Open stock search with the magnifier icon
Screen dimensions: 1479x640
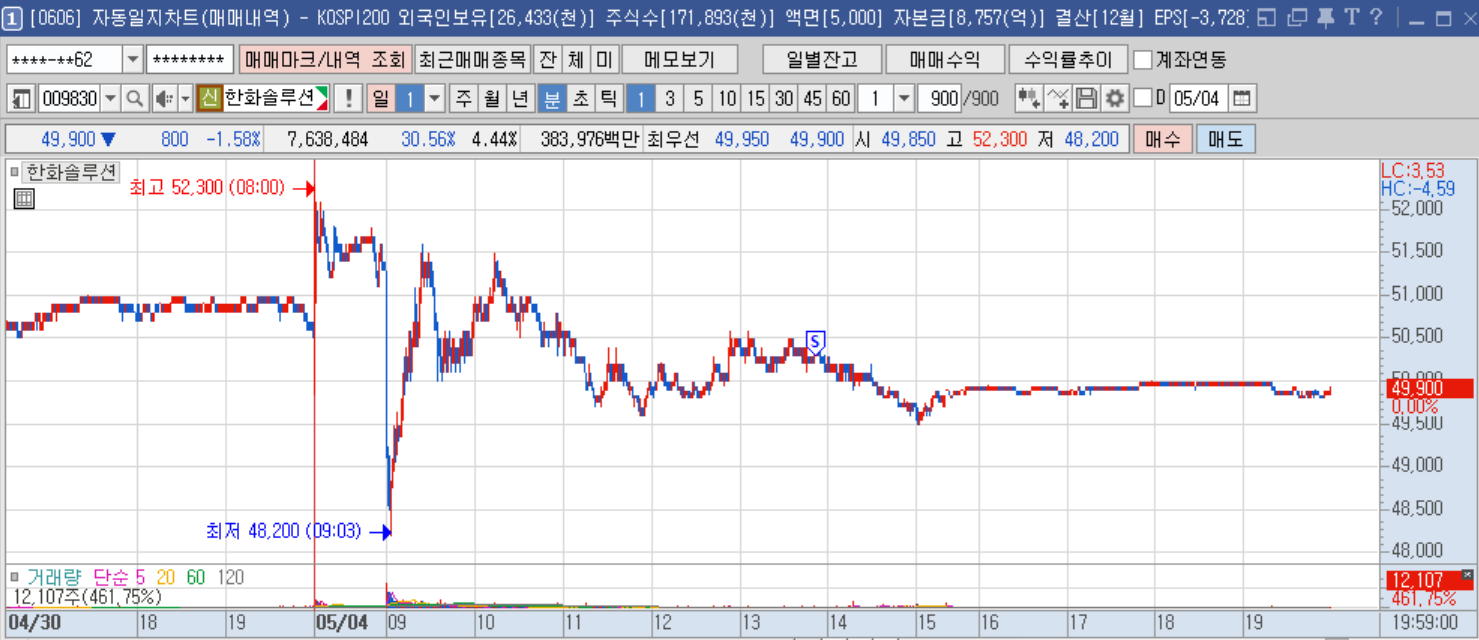pyautogui.click(x=134, y=99)
